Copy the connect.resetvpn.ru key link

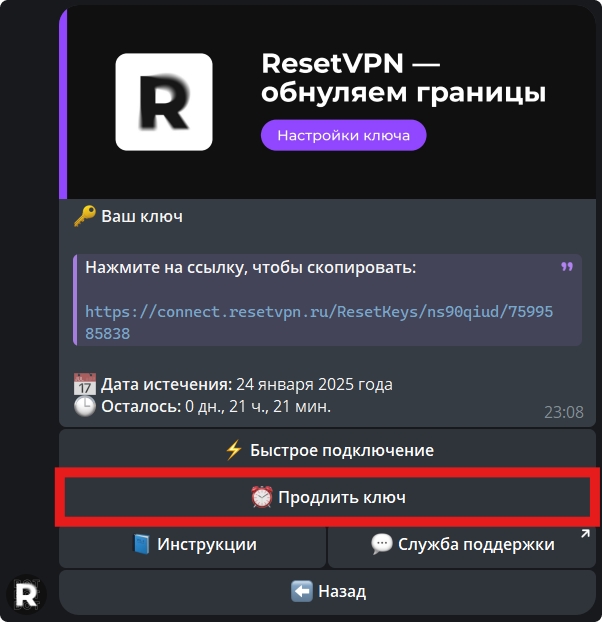pos(319,323)
